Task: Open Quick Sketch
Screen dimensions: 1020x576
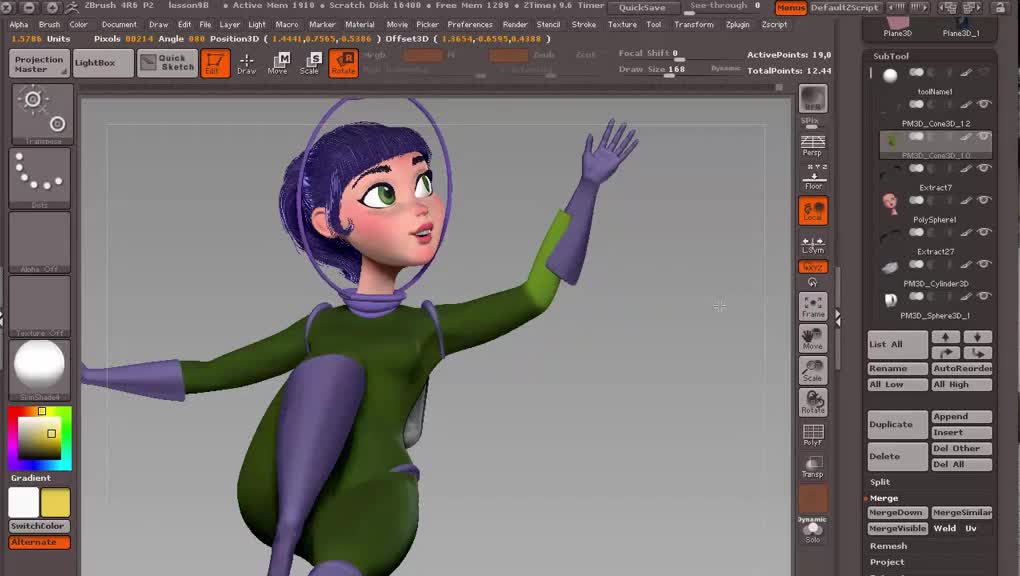Action: coord(168,63)
